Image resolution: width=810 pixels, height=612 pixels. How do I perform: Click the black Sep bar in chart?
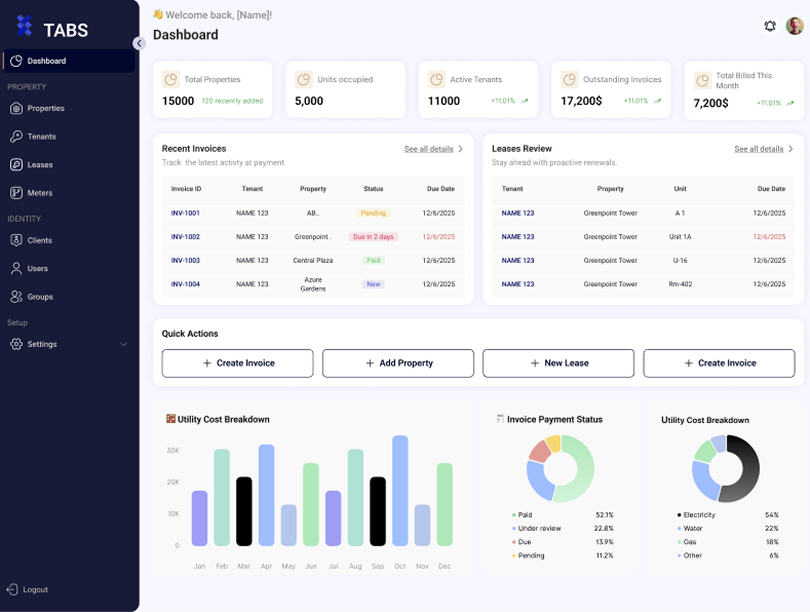click(377, 511)
